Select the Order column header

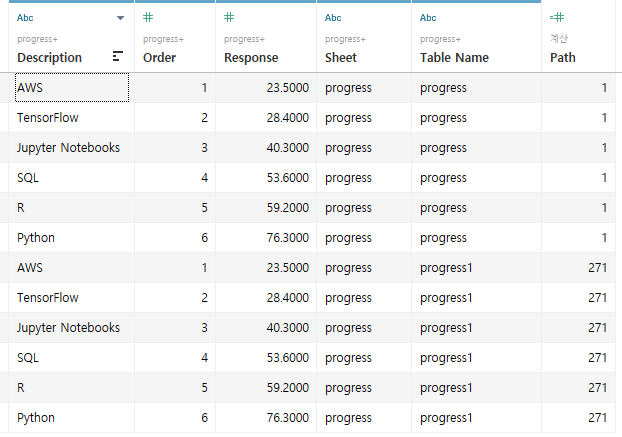(159, 58)
